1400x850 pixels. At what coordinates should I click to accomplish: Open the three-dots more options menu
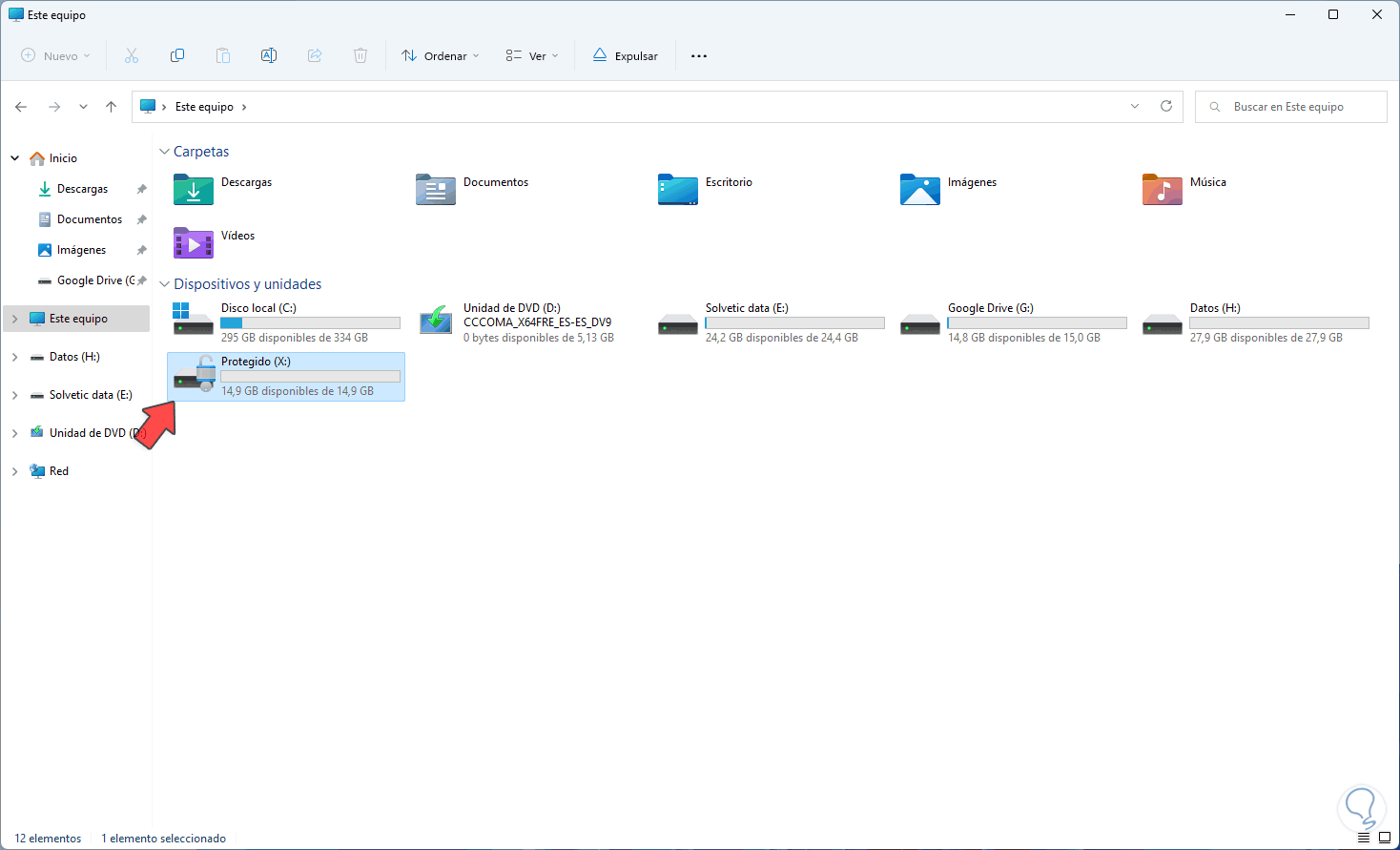coord(699,56)
